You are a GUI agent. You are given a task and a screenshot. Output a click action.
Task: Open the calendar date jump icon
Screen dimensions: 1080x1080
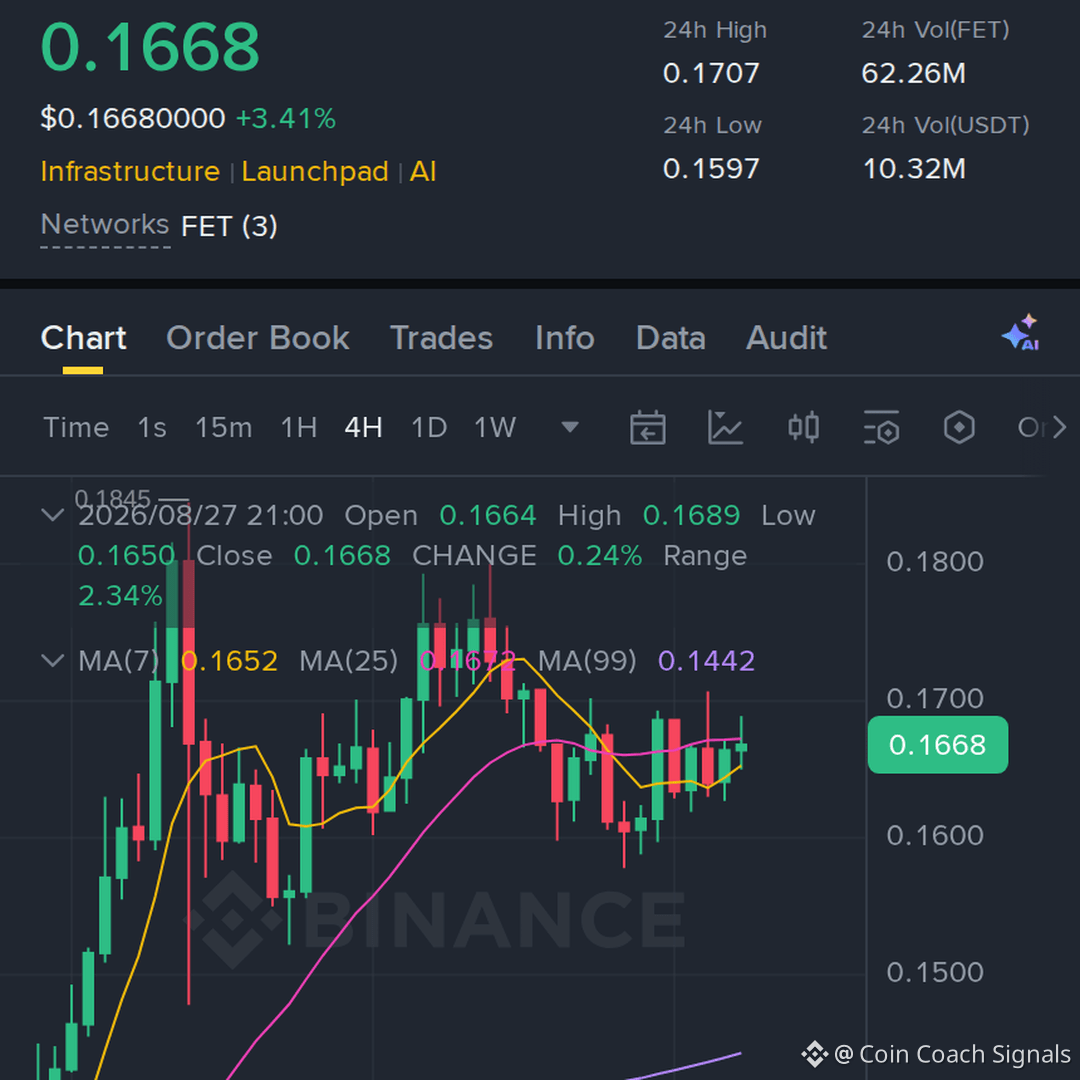(647, 428)
